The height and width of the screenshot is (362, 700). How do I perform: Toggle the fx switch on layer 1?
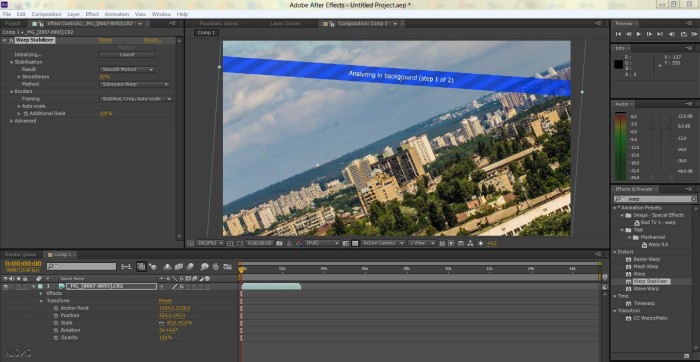pos(181,286)
